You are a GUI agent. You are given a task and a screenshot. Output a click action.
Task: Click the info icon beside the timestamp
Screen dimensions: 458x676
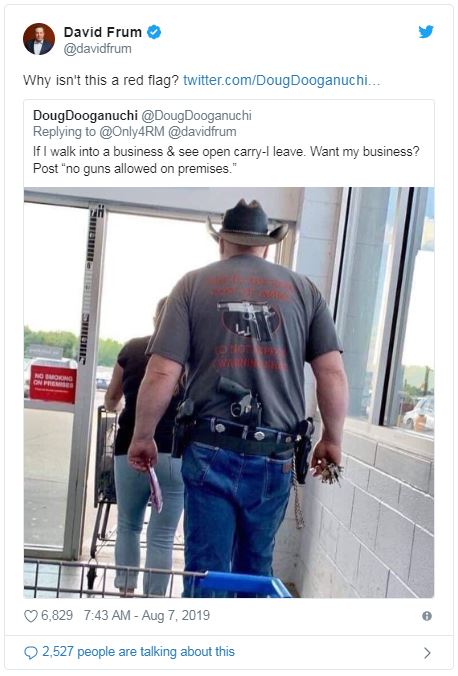coord(427,616)
